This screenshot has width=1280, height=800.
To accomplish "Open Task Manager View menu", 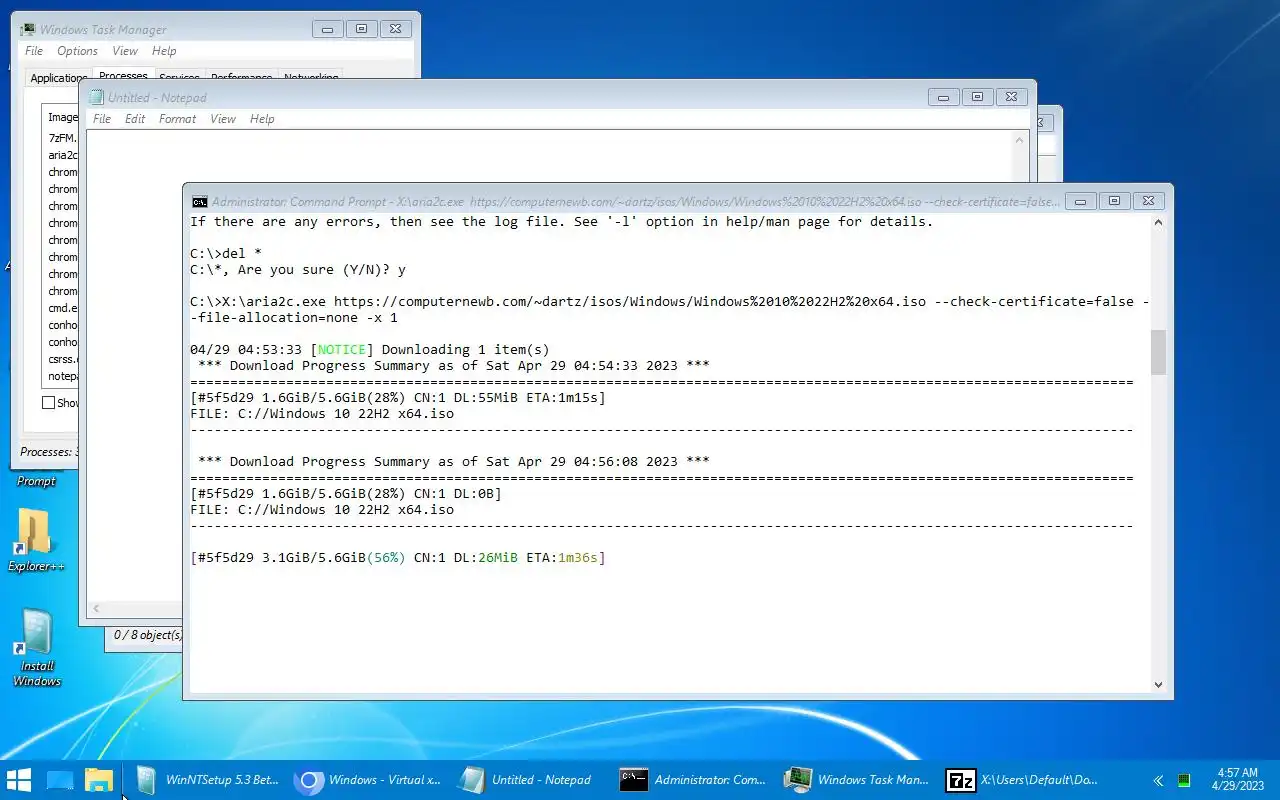I will [x=125, y=50].
